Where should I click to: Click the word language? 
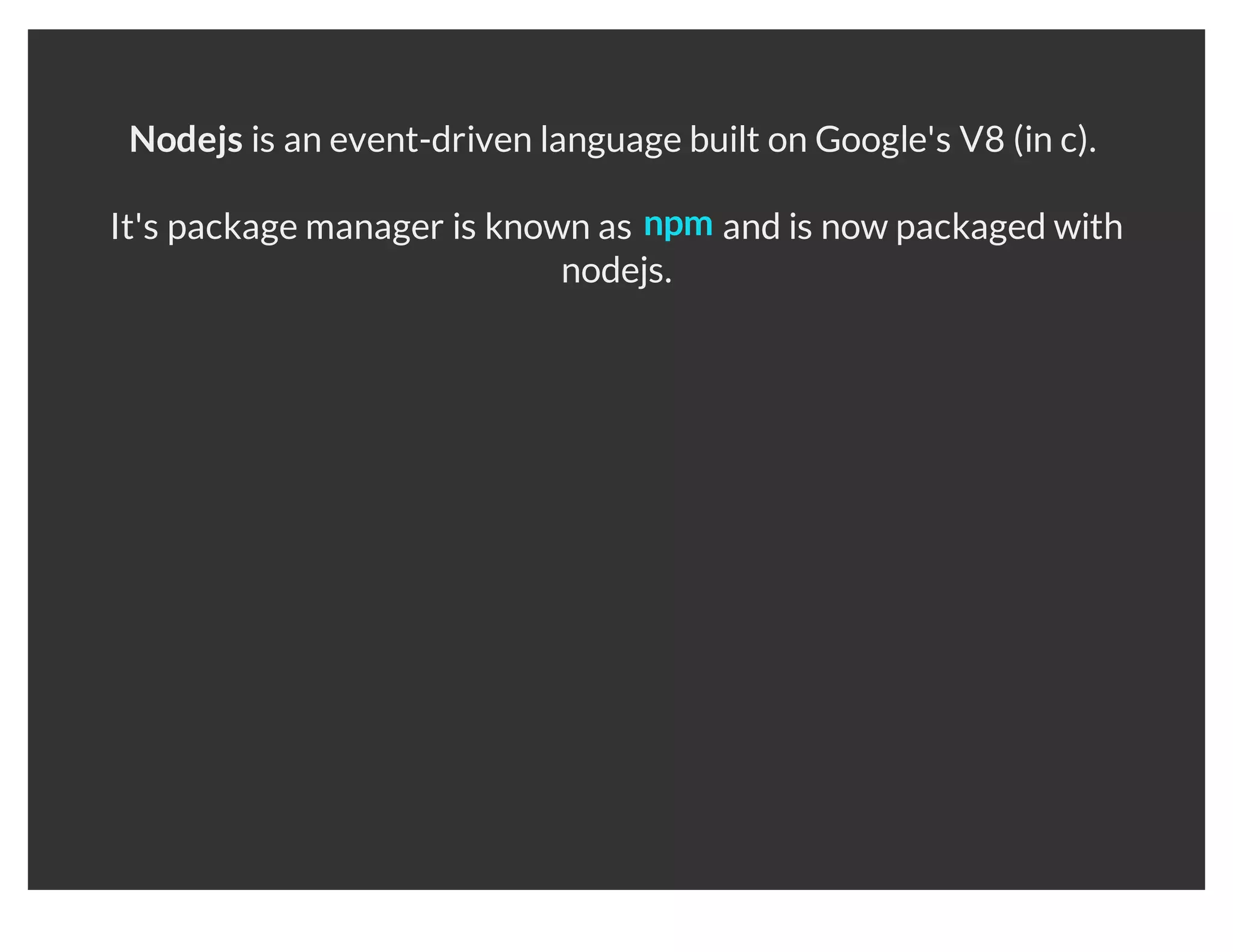[x=610, y=141]
